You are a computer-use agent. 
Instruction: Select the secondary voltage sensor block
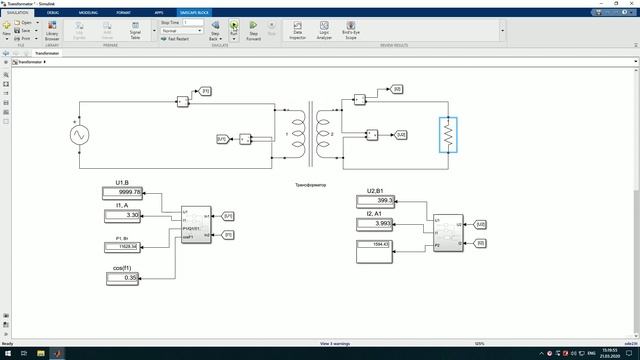tap(372, 135)
